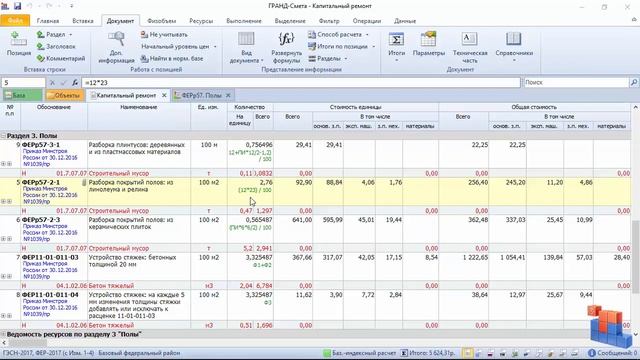Open the Раздел dropdown arrow
The image size is (640, 360).
click(71, 35)
